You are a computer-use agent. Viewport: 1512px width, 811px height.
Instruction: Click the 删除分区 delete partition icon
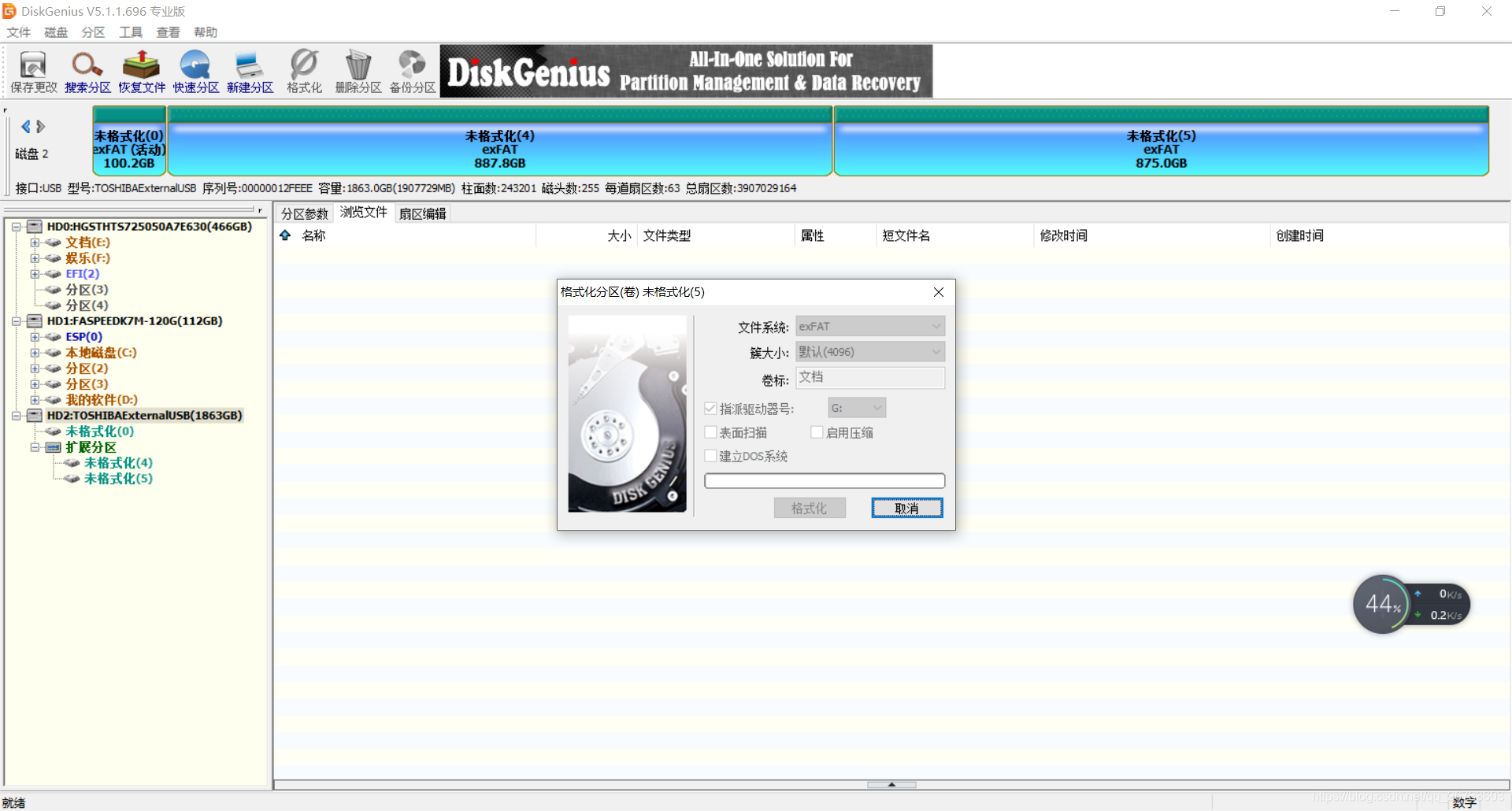click(358, 72)
